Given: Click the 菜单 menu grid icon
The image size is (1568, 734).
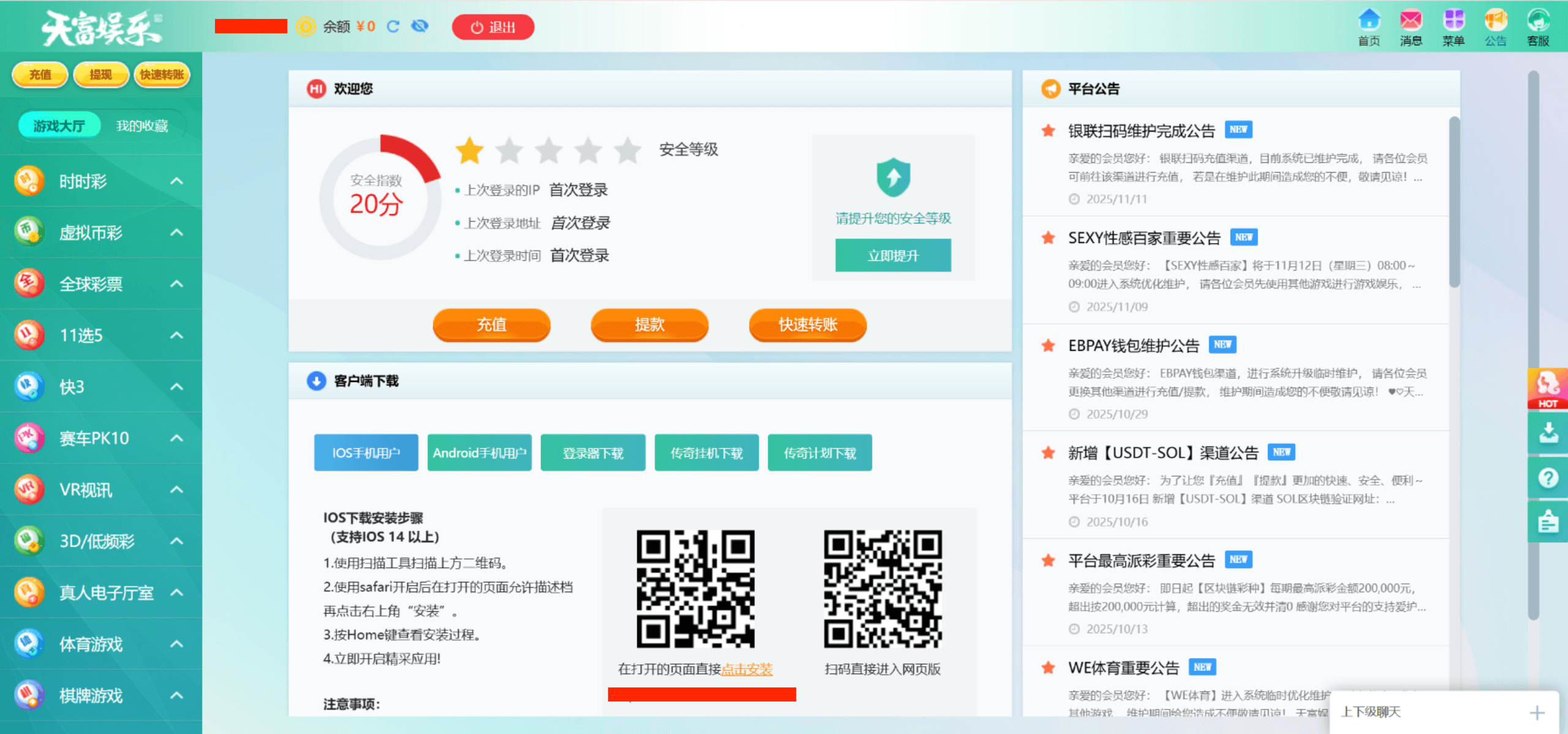Looking at the screenshot, I should [1453, 21].
